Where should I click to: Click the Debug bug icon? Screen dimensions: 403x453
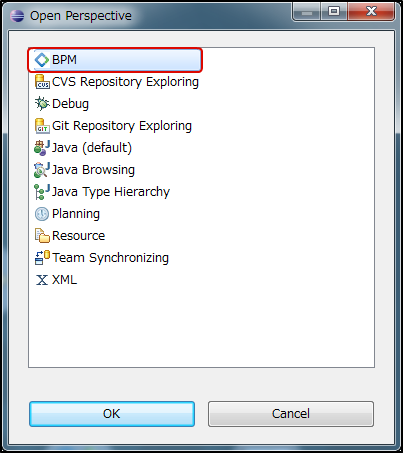[42, 104]
